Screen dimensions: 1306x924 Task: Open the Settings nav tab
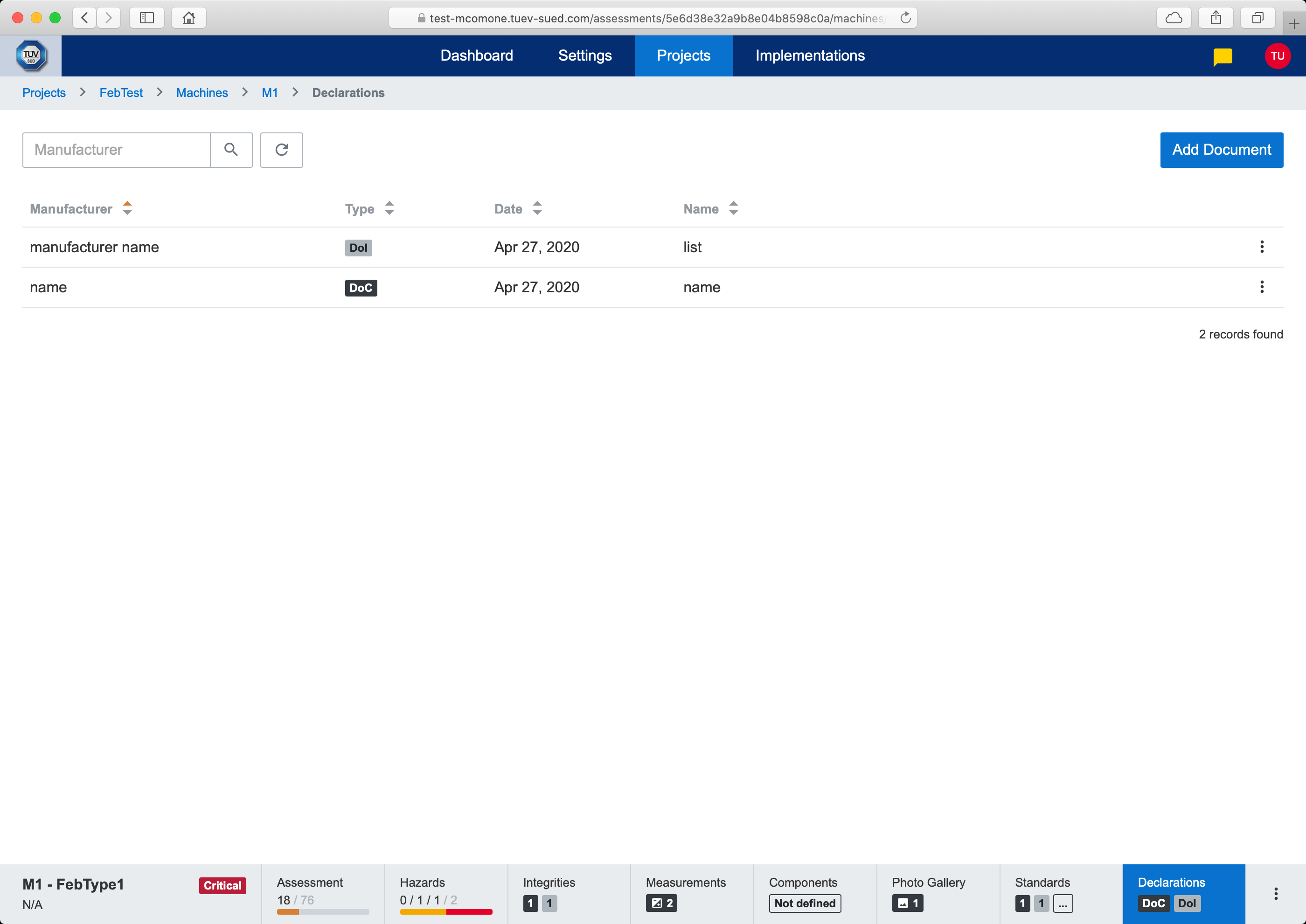585,56
